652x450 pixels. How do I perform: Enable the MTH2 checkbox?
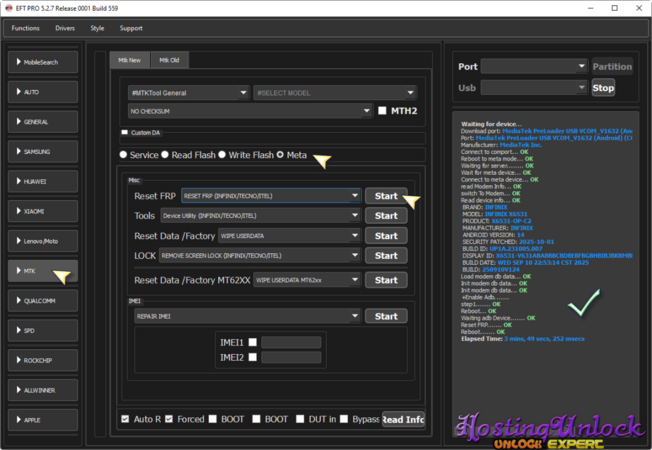tap(382, 111)
